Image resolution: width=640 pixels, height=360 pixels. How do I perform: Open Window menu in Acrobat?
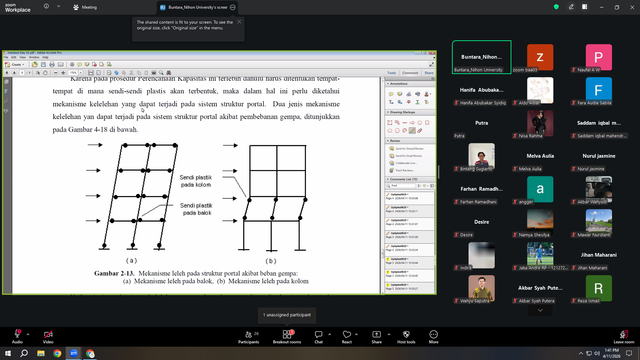tap(34, 58)
